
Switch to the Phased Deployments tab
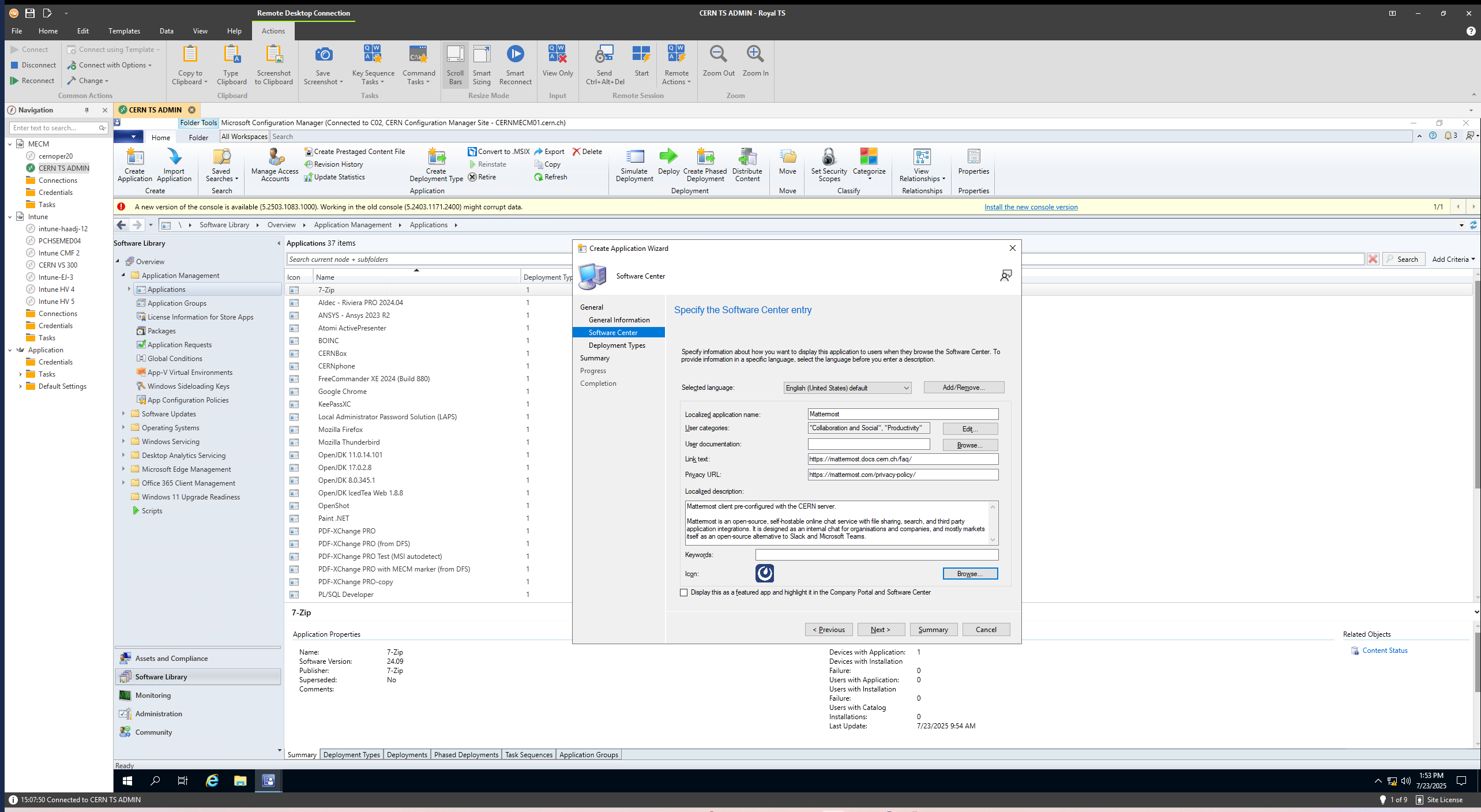click(466, 754)
